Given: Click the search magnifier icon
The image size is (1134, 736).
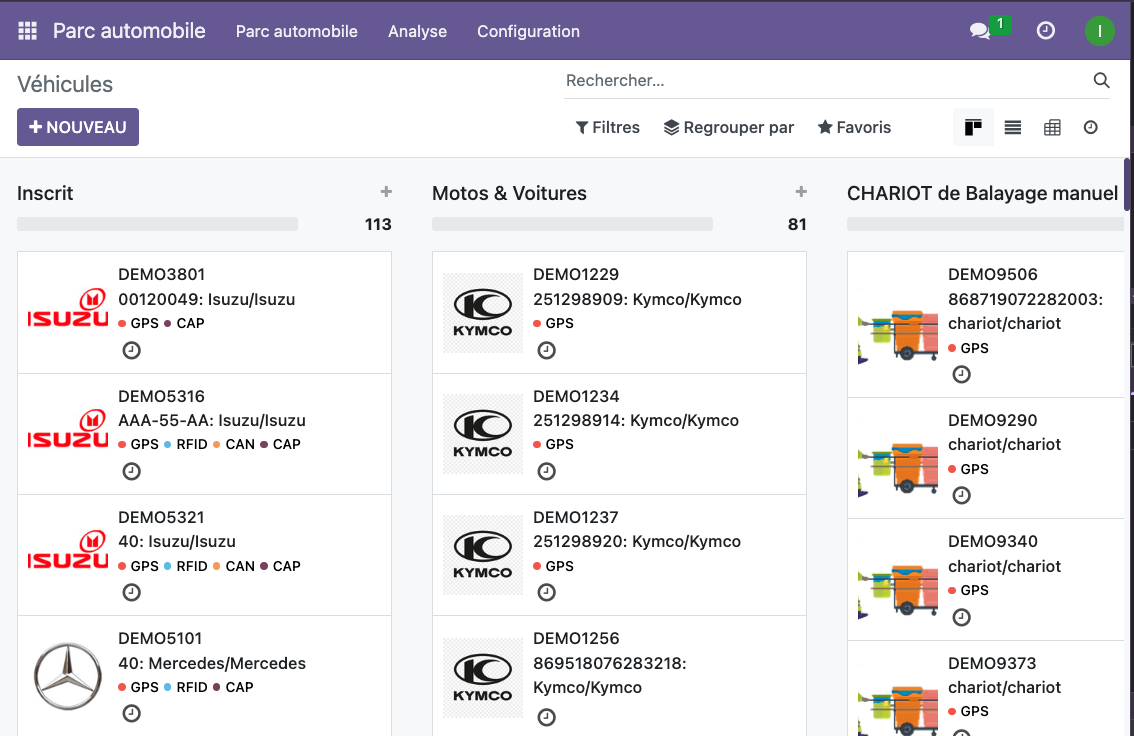Looking at the screenshot, I should [x=1101, y=81].
